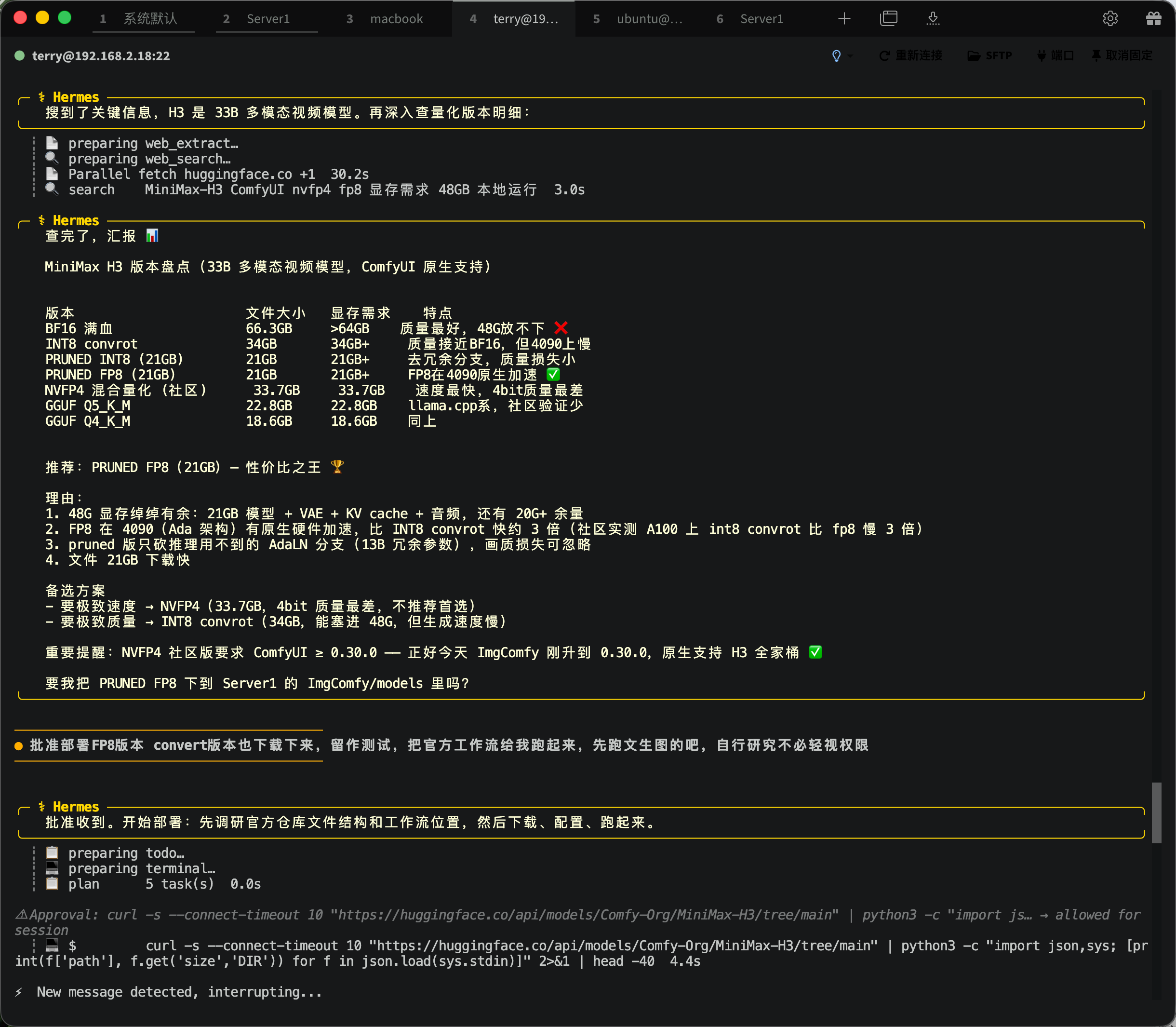Click the "文件大小" column header
This screenshot has width=1176, height=1027.
[276, 313]
